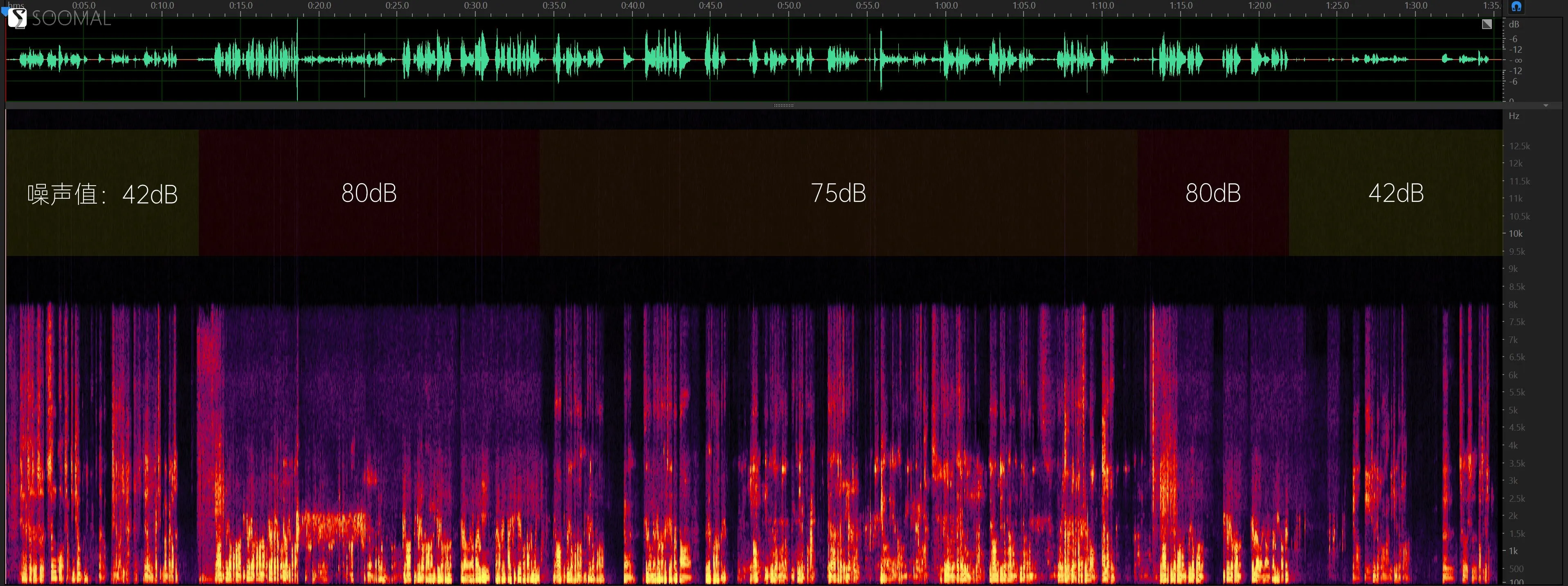Image resolution: width=1568 pixels, height=586 pixels.
Task: Click the -∞ center mark on dB scale
Action: click(1516, 60)
